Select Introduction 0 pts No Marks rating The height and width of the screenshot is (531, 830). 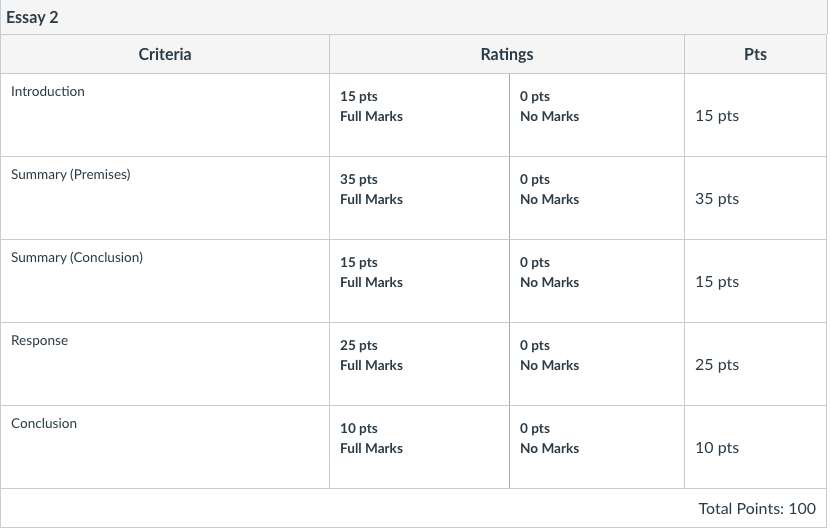point(597,115)
